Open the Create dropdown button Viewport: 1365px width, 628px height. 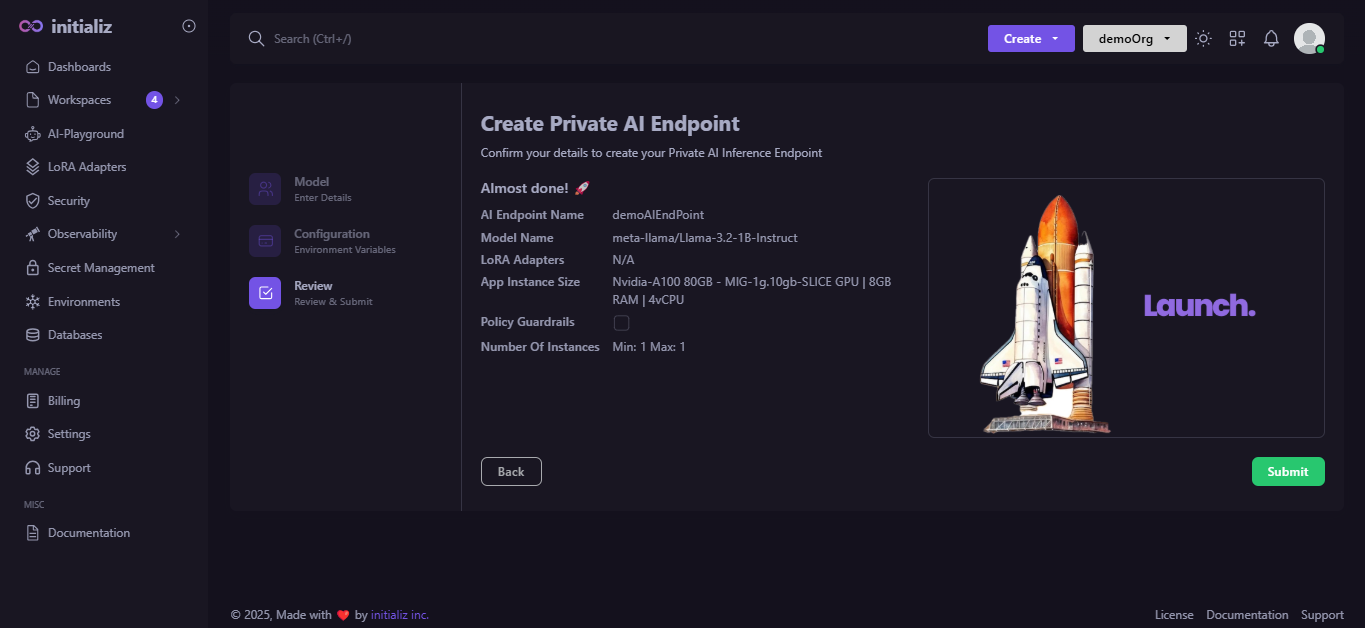(1031, 39)
